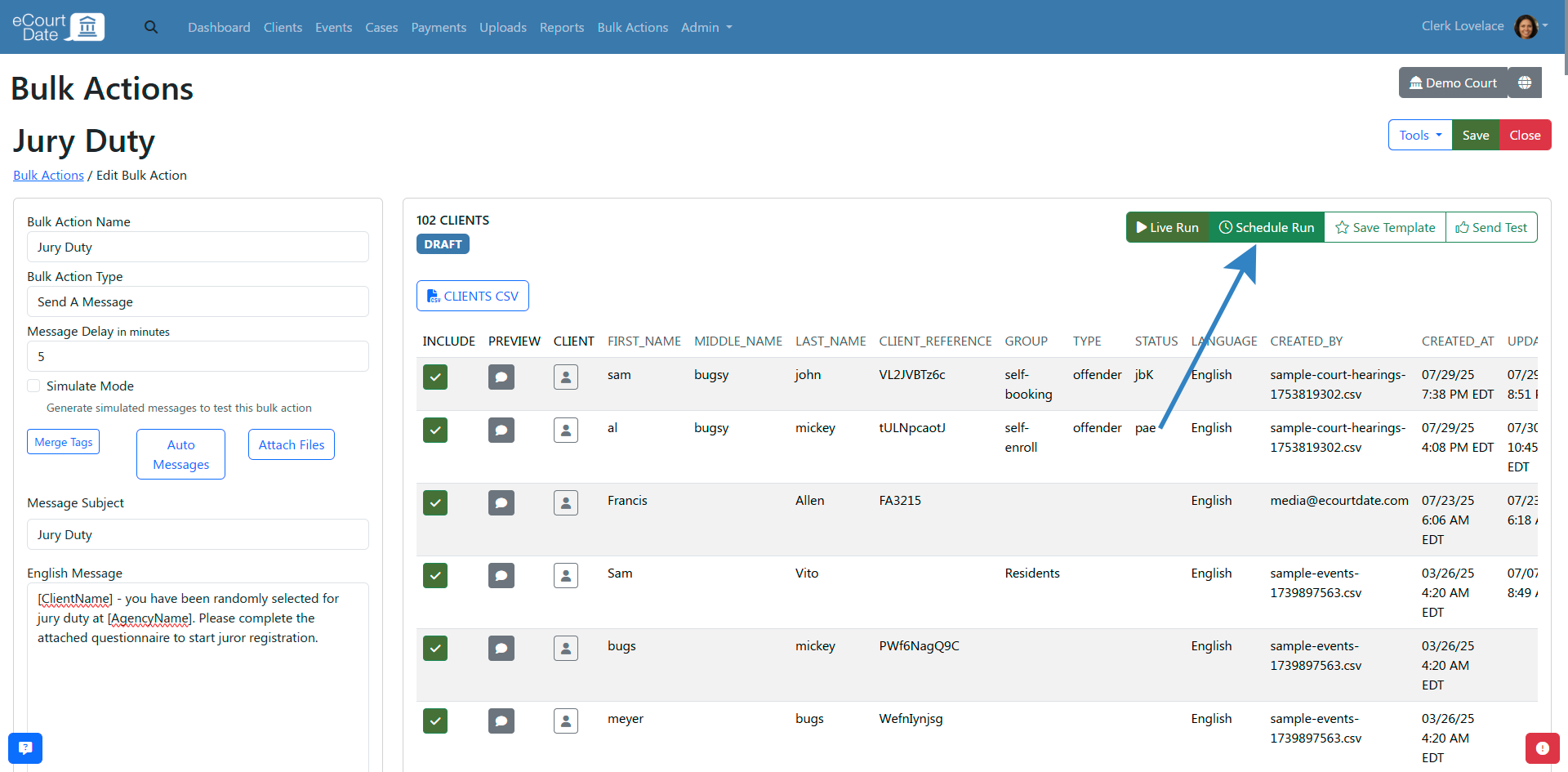
Task: Click client reference FA3215
Action: tap(900, 500)
